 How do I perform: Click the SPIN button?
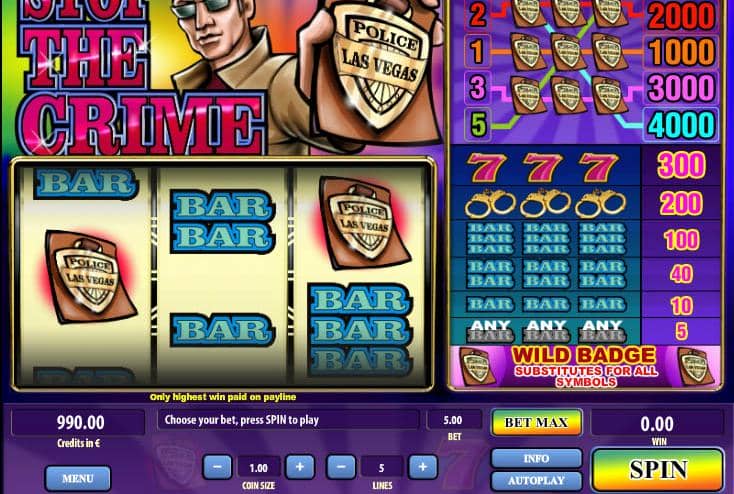[658, 470]
